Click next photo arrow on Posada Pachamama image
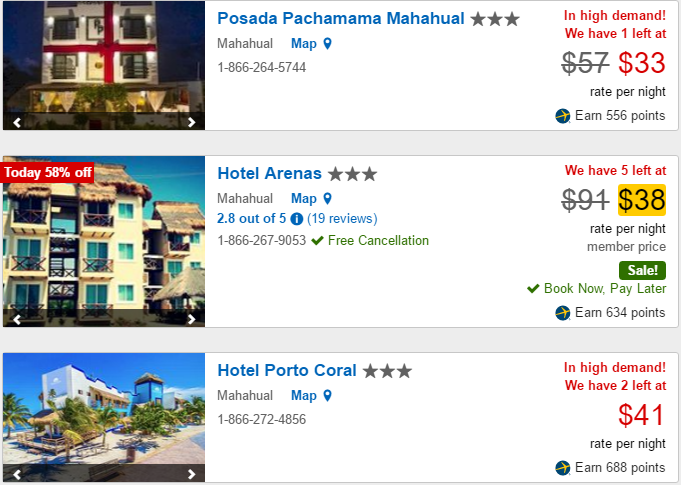681x485 pixels. coord(192,122)
